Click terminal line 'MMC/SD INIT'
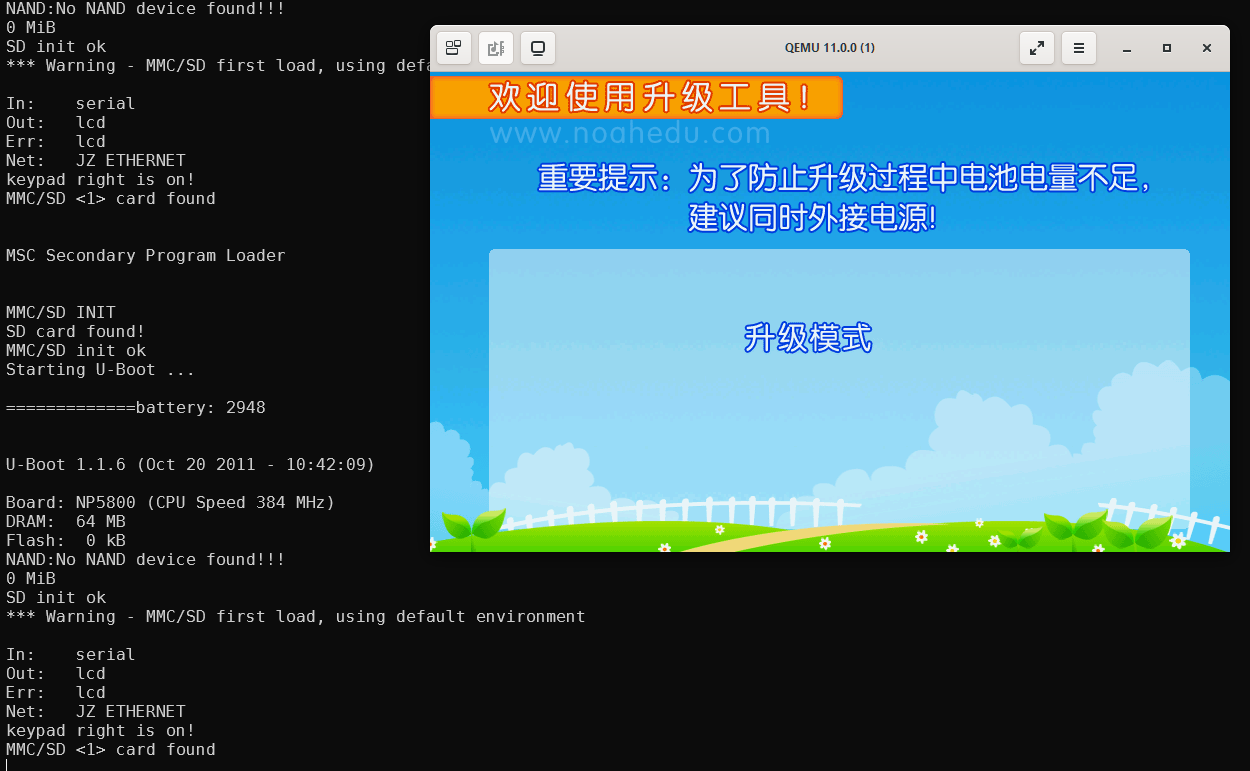The width and height of the screenshot is (1250, 771). click(61, 313)
